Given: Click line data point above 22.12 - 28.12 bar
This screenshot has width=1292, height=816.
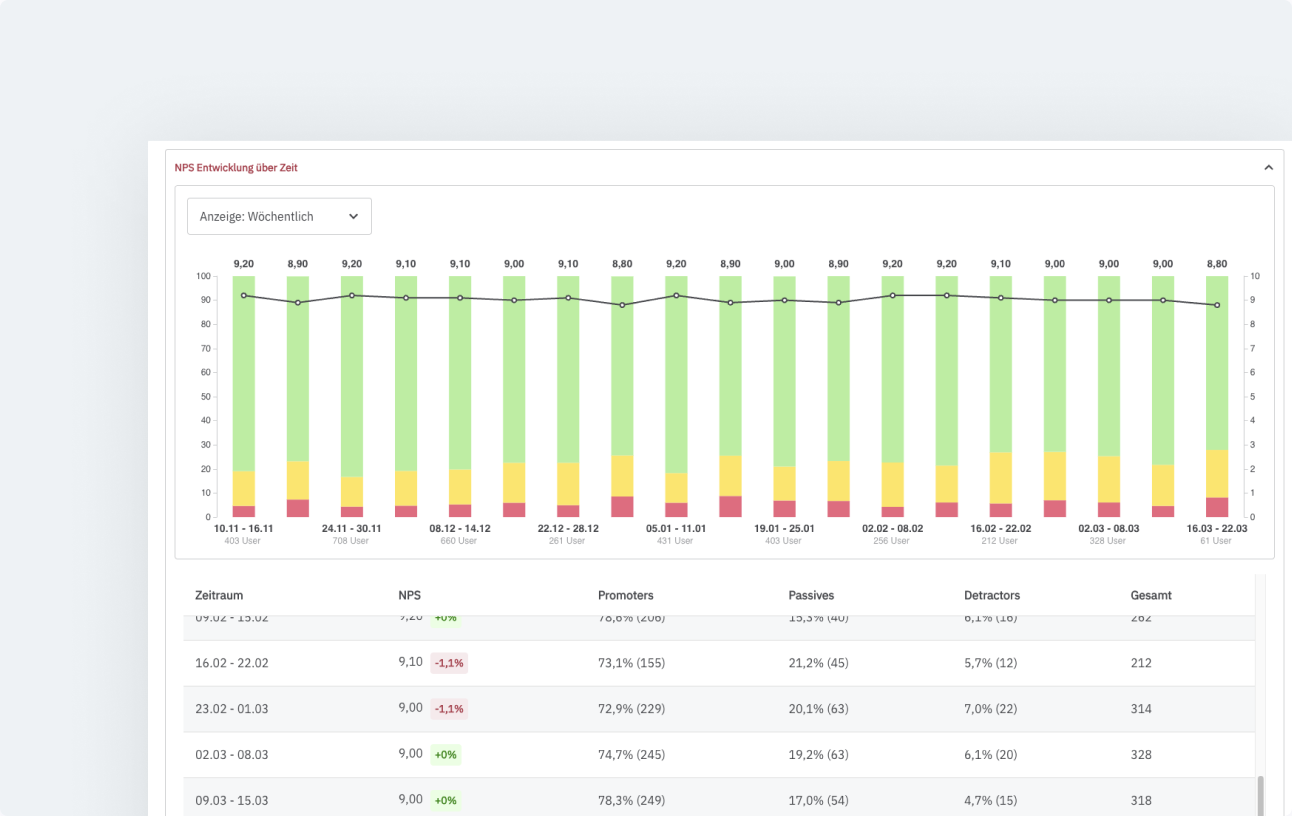Looking at the screenshot, I should coord(568,298).
